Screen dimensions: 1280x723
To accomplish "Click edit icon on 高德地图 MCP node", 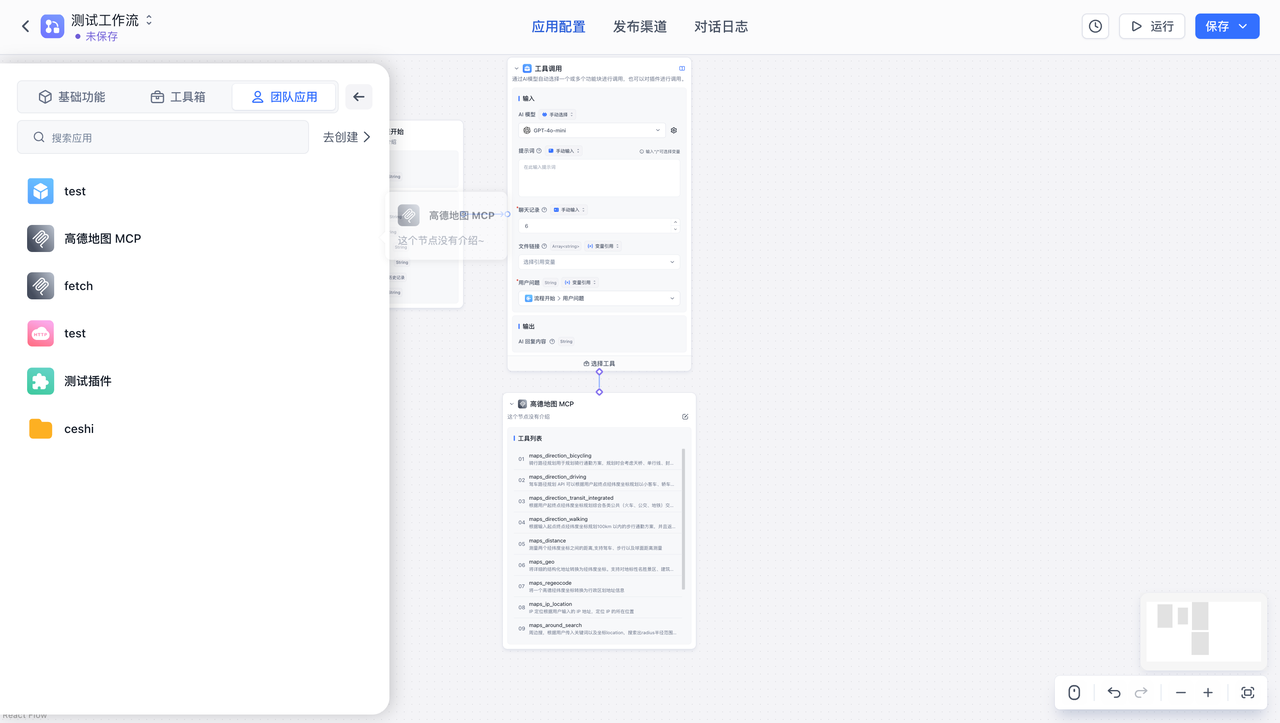I will coord(685,417).
